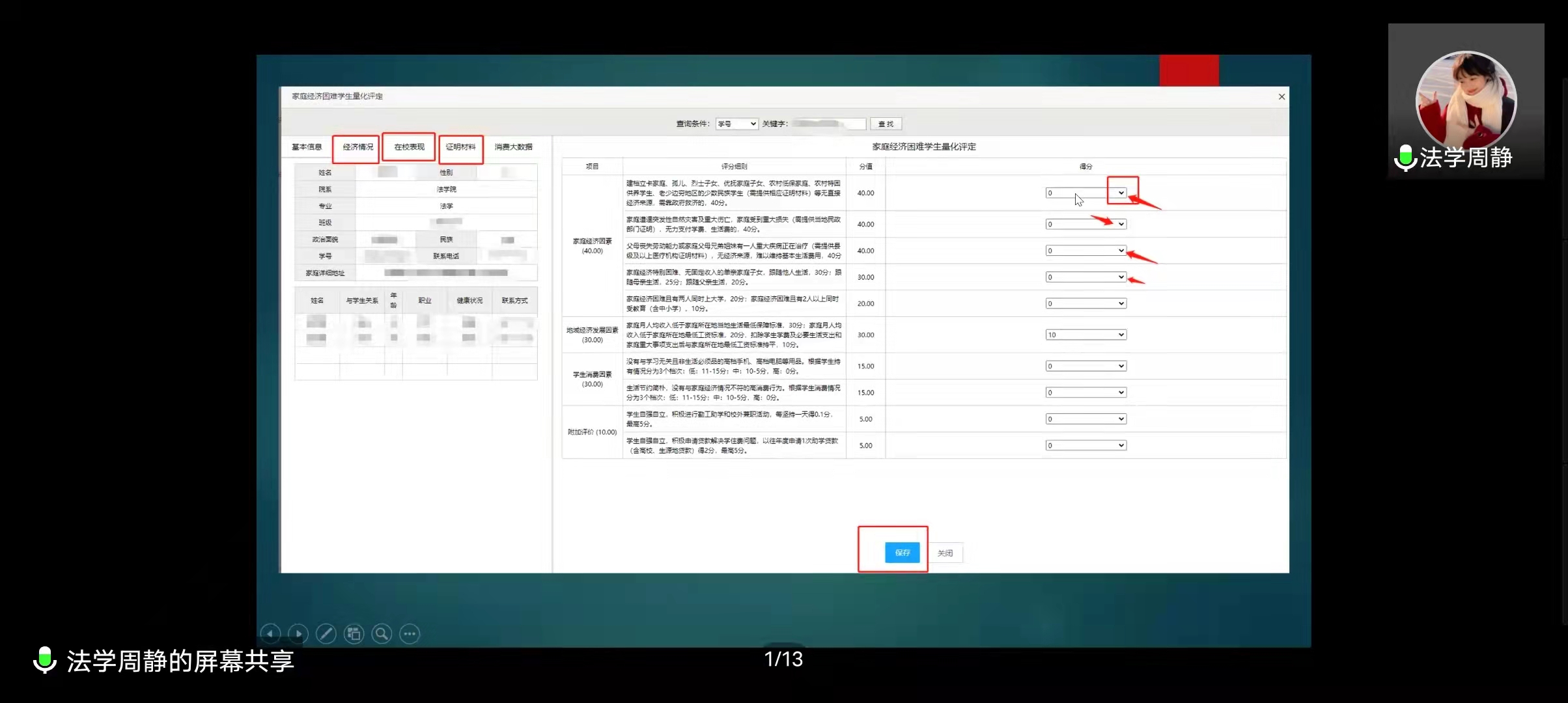Open more slideshow options ellipsis
The image size is (1568, 703).
410,633
